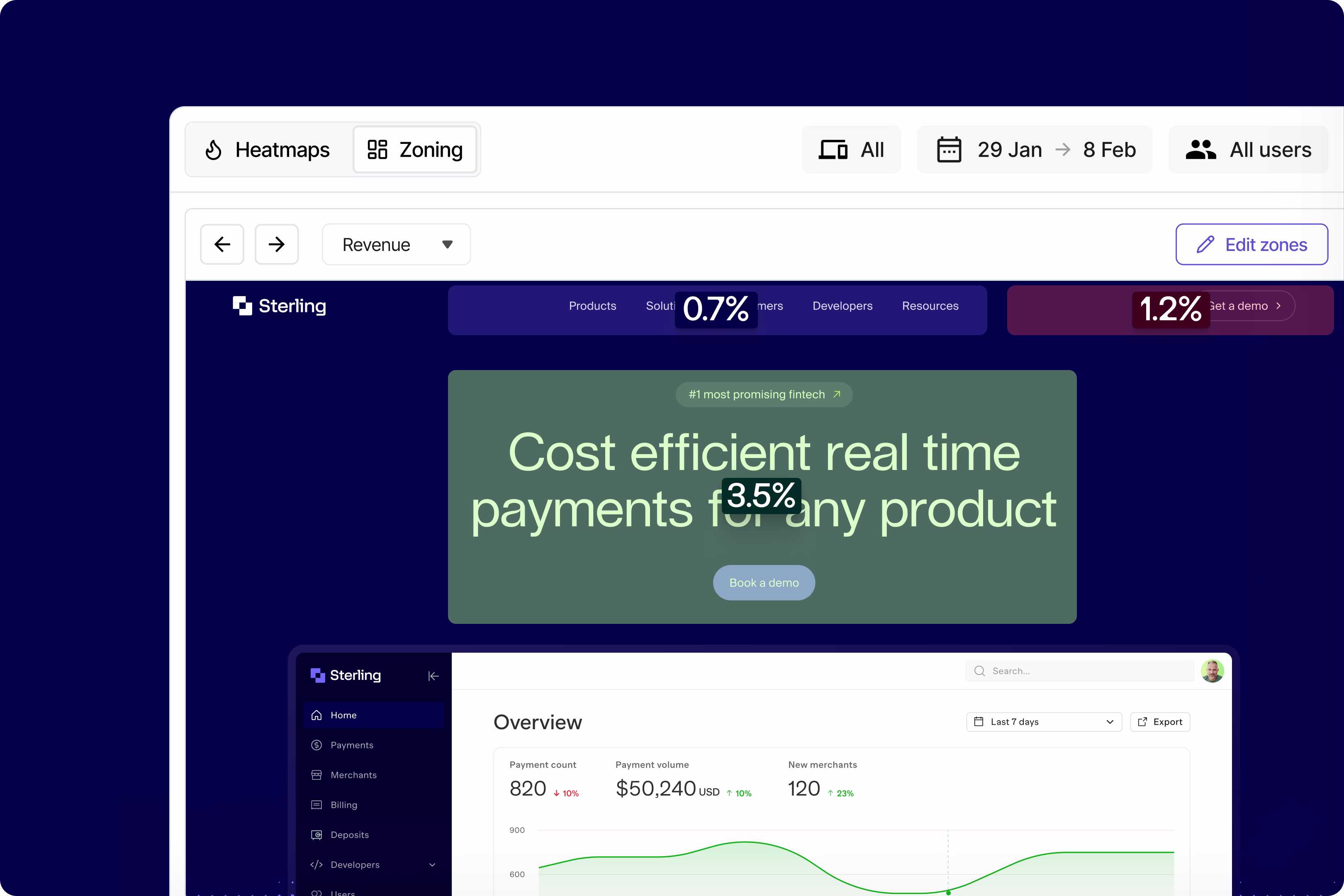Click the Export button
The image size is (1344, 896).
[x=1160, y=722]
